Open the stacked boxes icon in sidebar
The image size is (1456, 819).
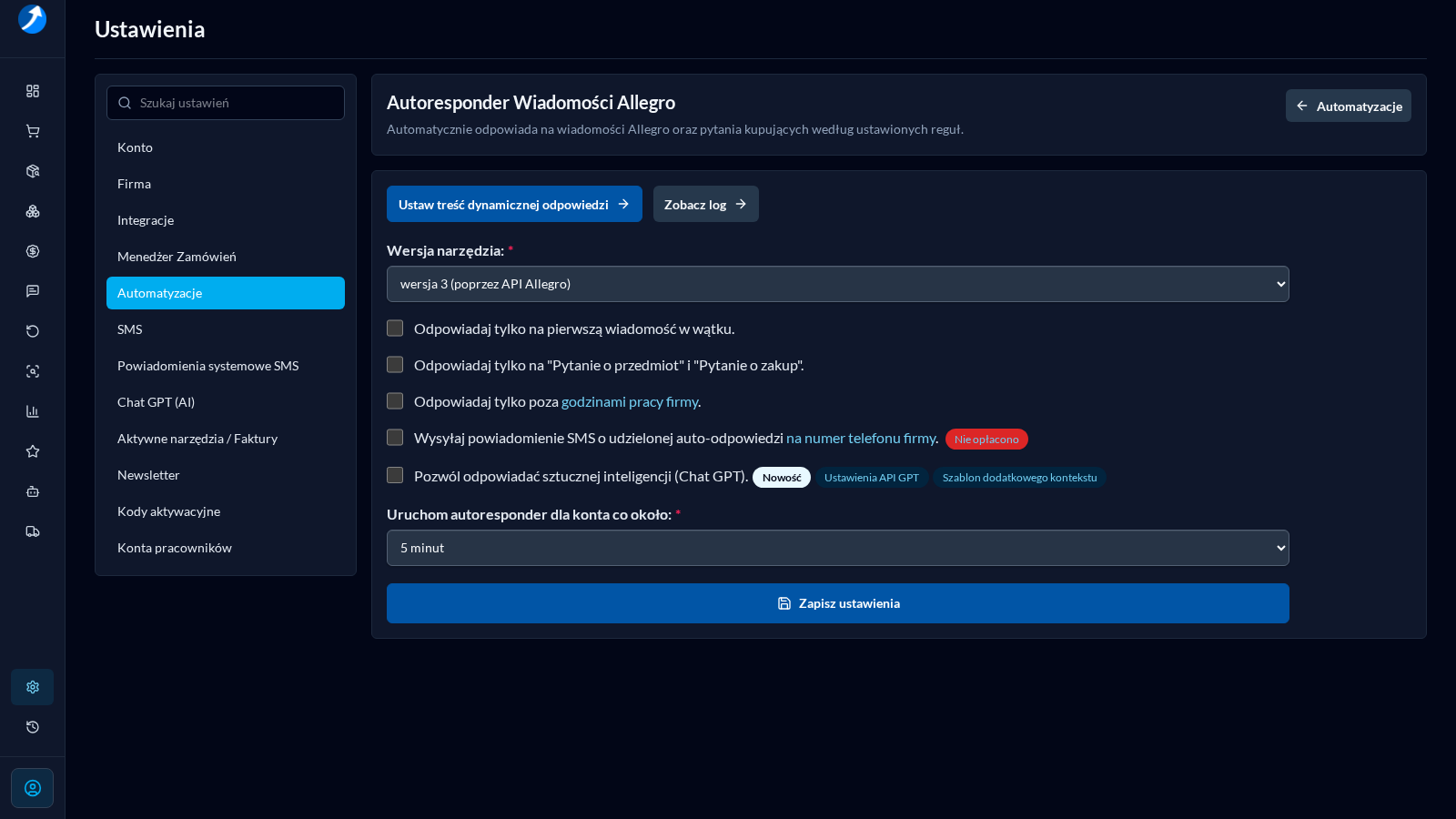[33, 211]
